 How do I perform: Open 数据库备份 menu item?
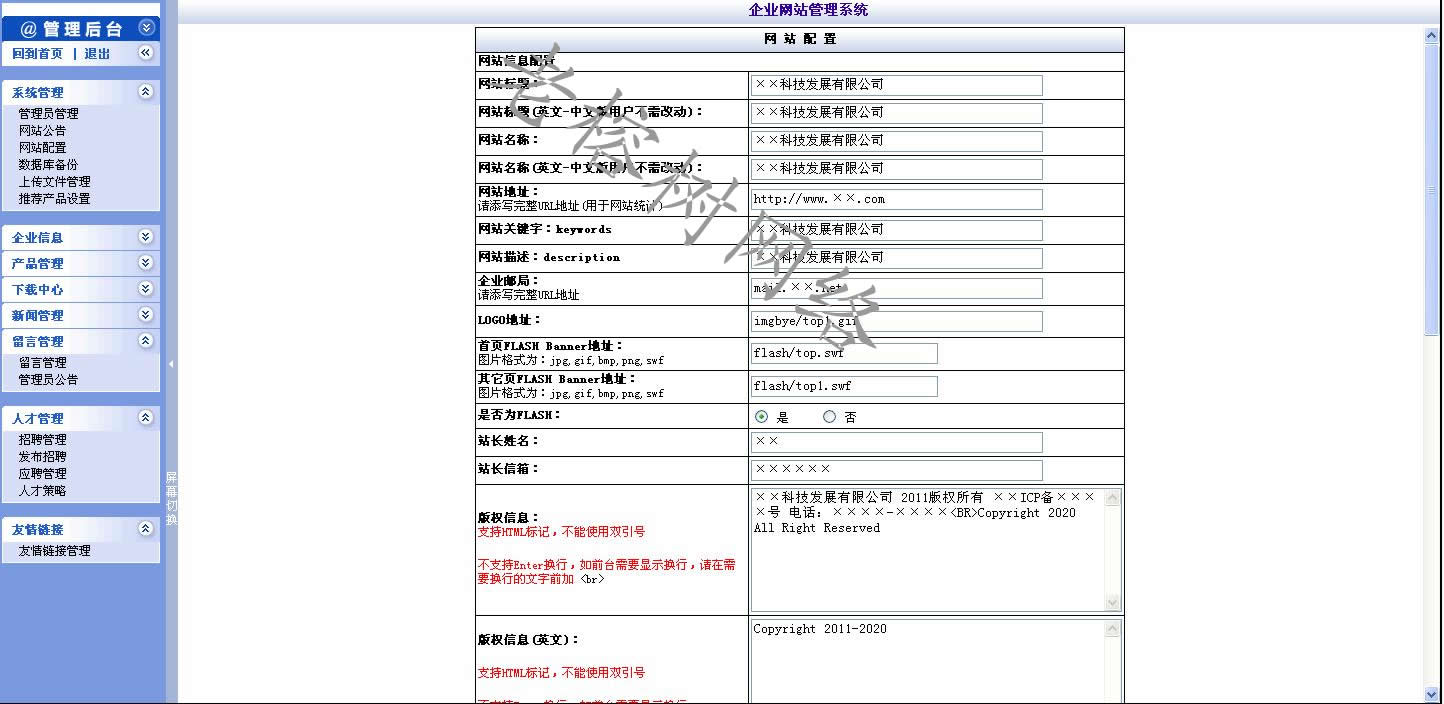tap(48, 165)
